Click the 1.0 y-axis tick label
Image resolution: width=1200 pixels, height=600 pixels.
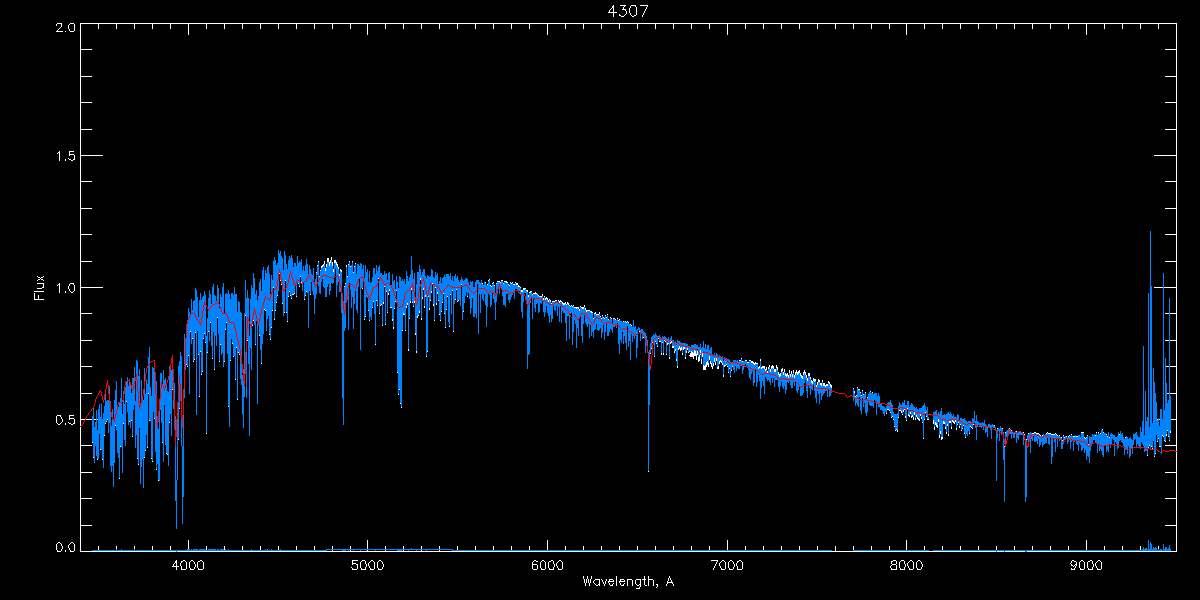pos(64,288)
